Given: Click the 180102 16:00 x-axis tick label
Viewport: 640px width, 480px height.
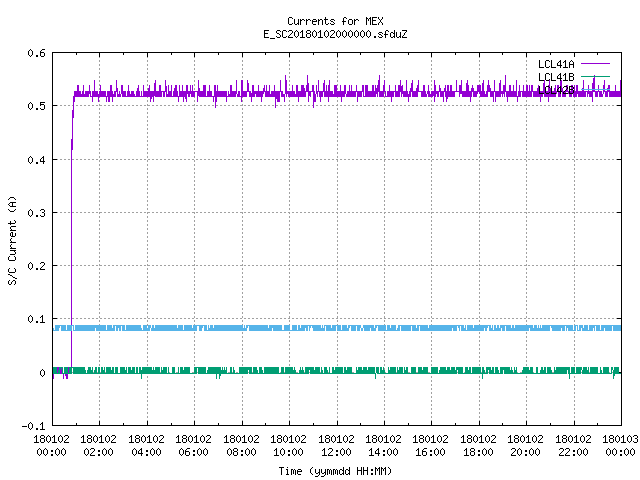Looking at the screenshot, I should coord(431,446).
